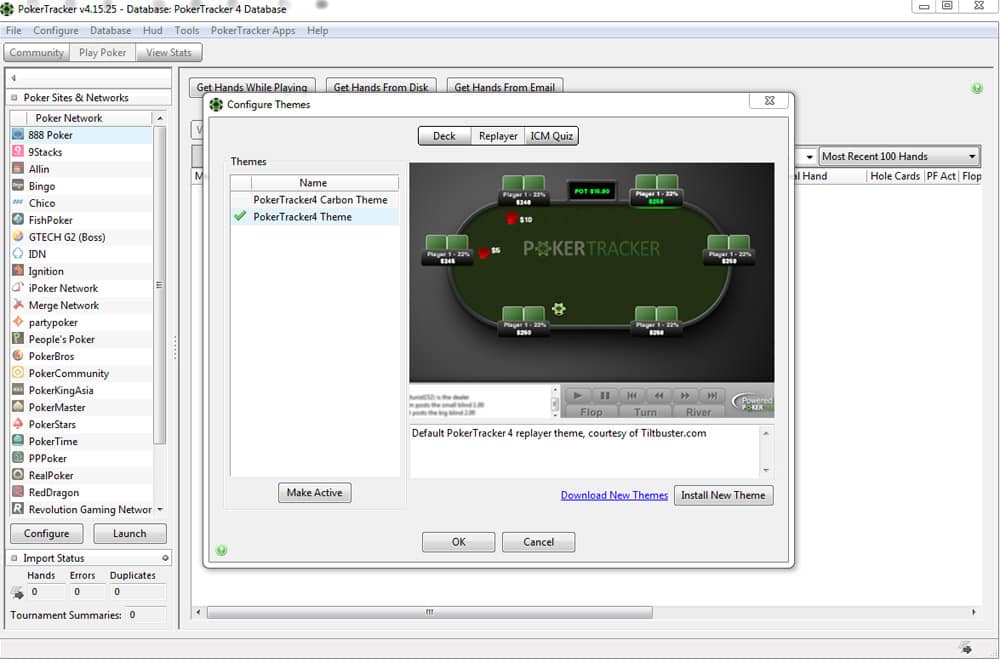Screen dimensions: 1000x663
Task: Open the Database menu
Action: [110, 31]
